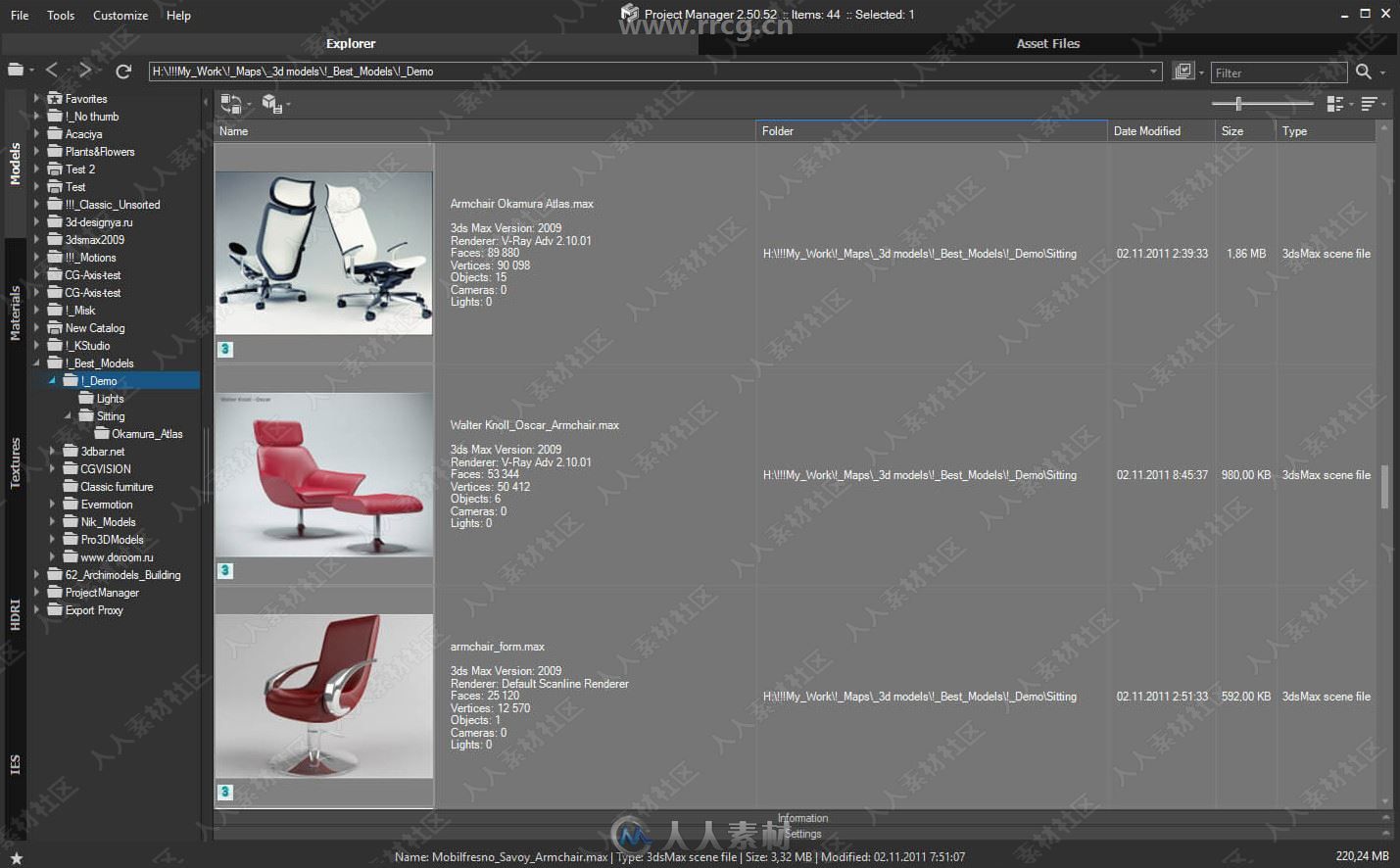Click the vertical scrollbar thumb in file list

[x=1384, y=487]
